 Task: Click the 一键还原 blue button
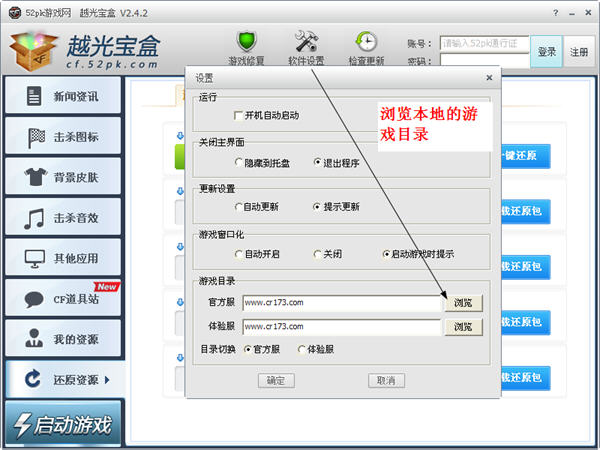pos(525,156)
